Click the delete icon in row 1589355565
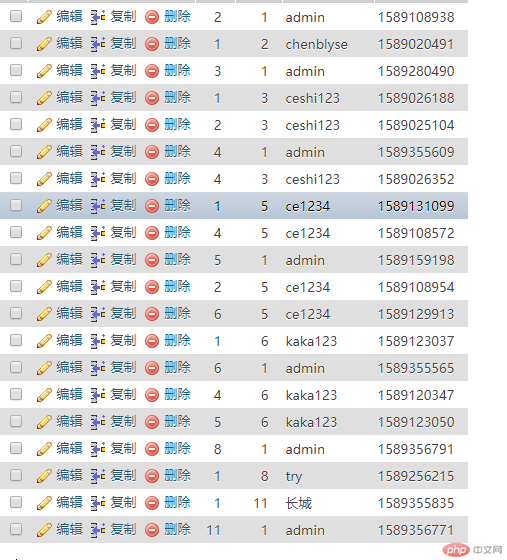This screenshot has width=507, height=560. (152, 368)
